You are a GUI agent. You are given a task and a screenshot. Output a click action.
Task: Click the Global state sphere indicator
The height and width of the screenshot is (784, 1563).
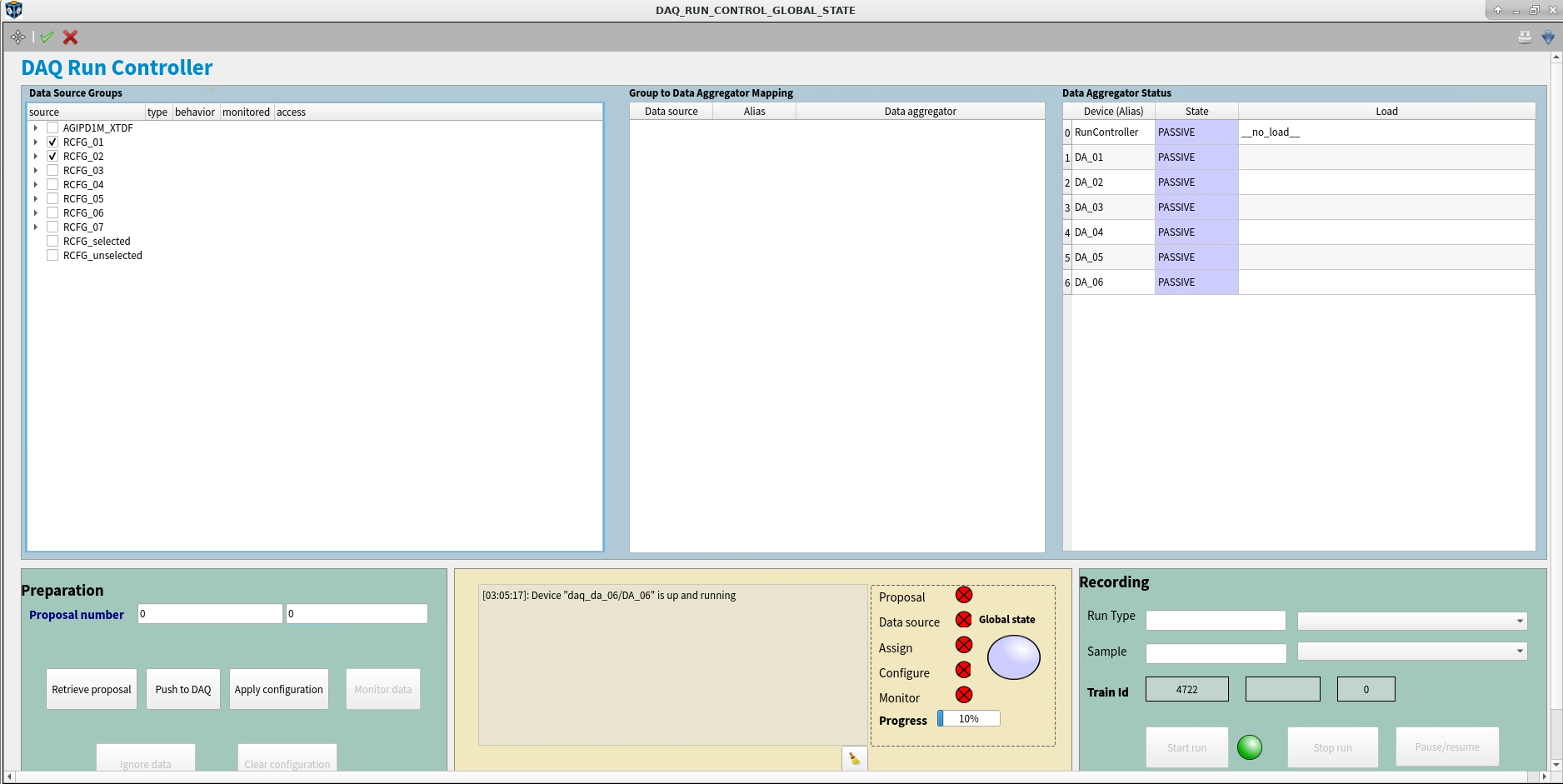click(1013, 657)
